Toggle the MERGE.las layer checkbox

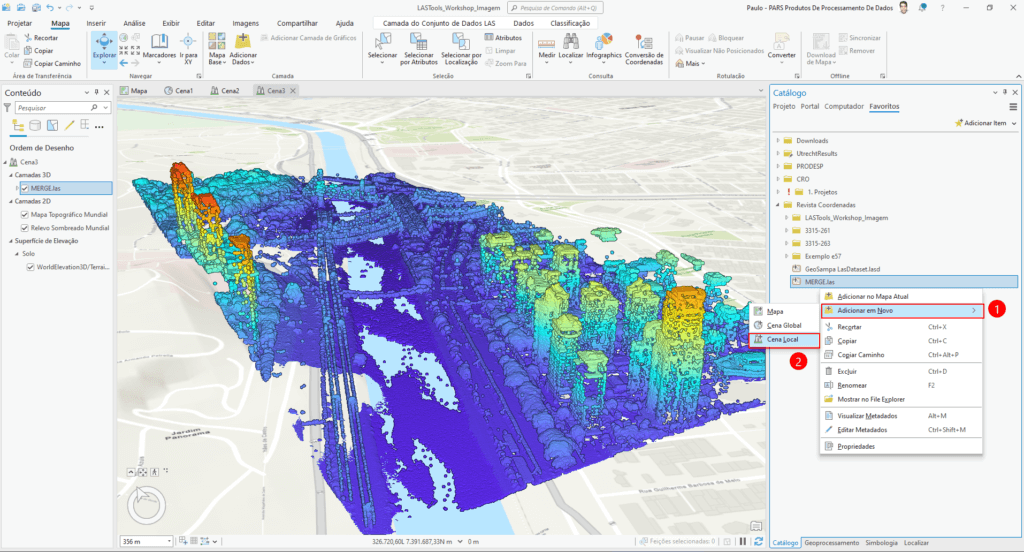[25, 188]
